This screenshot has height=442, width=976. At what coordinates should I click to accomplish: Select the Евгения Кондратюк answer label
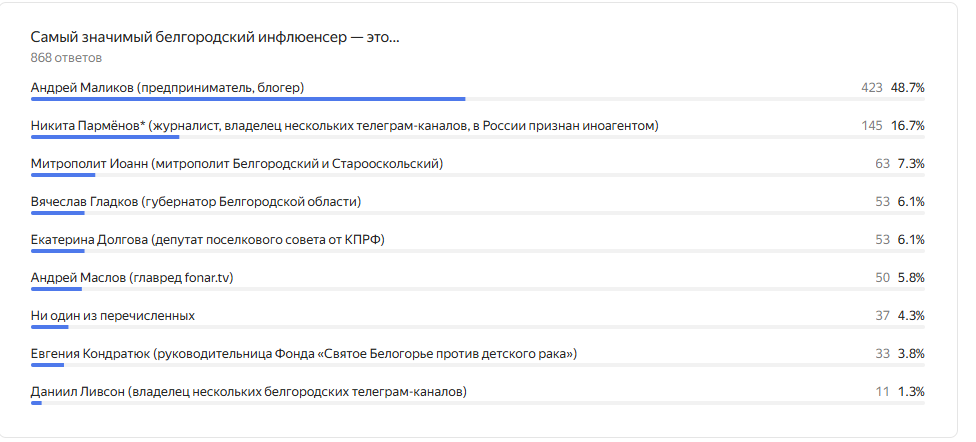(304, 354)
